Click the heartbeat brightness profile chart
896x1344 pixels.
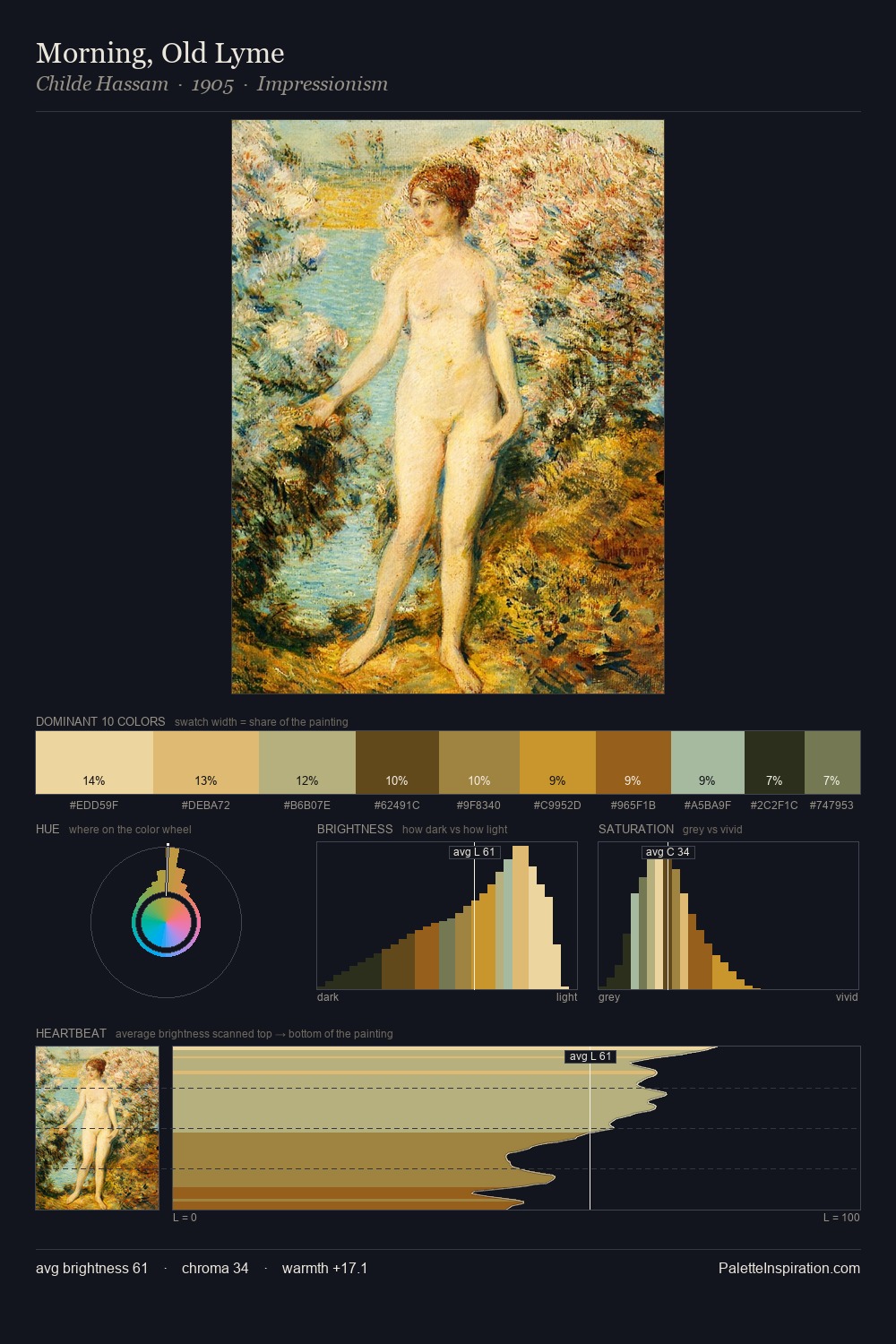[516, 1128]
